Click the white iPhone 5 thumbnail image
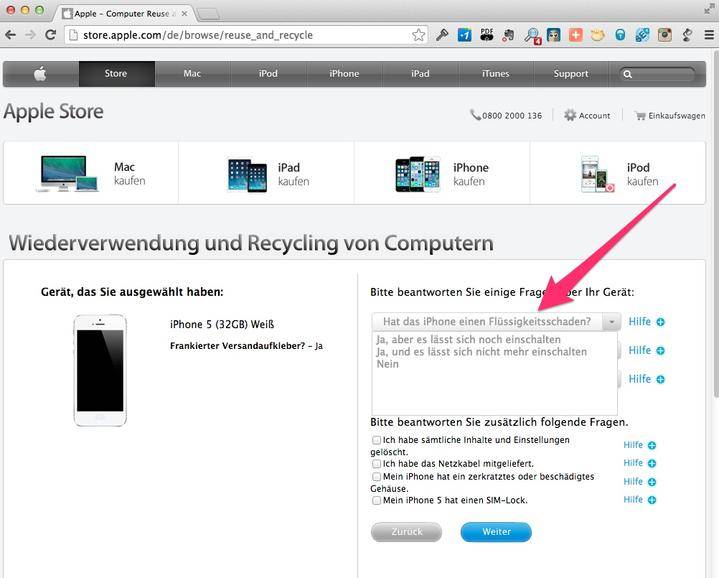 click(x=100, y=370)
